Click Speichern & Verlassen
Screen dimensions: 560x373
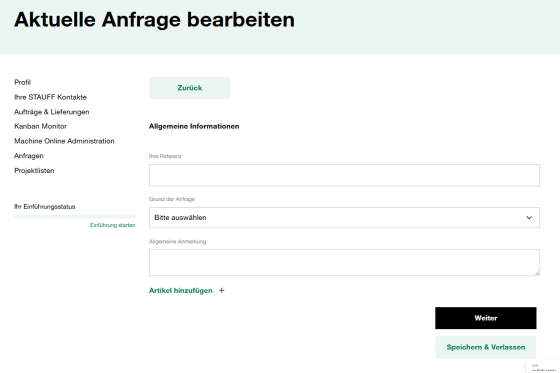pyautogui.click(x=486, y=347)
